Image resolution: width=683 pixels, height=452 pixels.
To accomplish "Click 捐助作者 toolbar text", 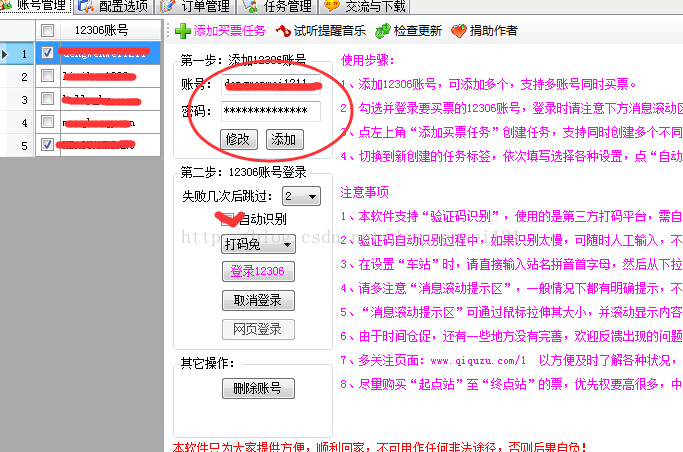I will tap(494, 31).
